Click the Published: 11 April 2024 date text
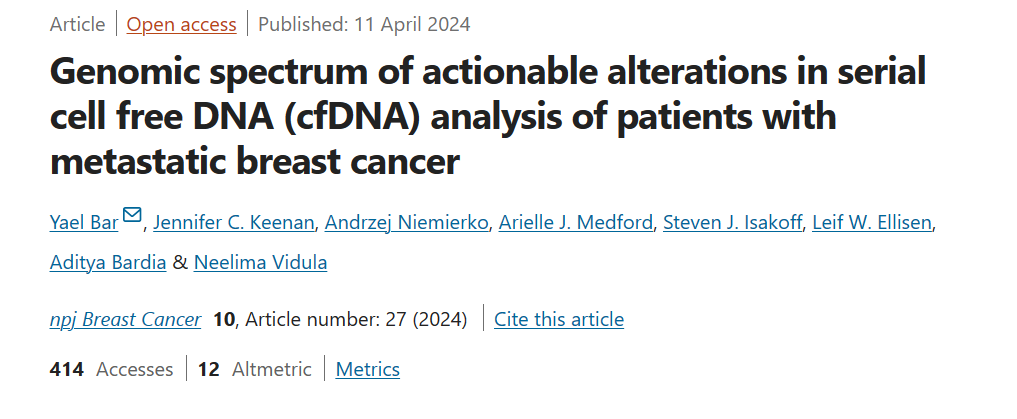Image resolution: width=1017 pixels, height=419 pixels. pos(365,25)
